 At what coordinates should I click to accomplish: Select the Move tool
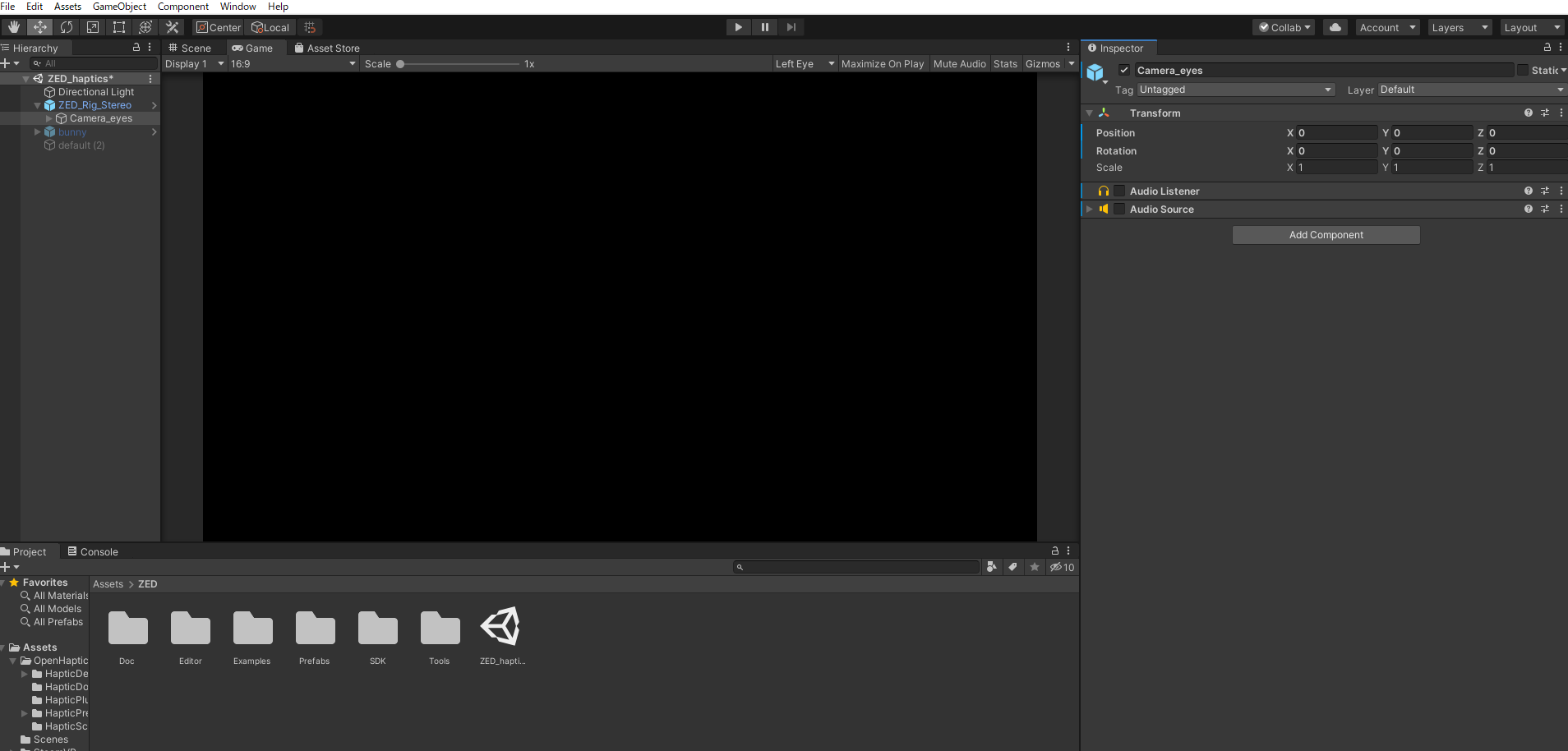pos(39,26)
